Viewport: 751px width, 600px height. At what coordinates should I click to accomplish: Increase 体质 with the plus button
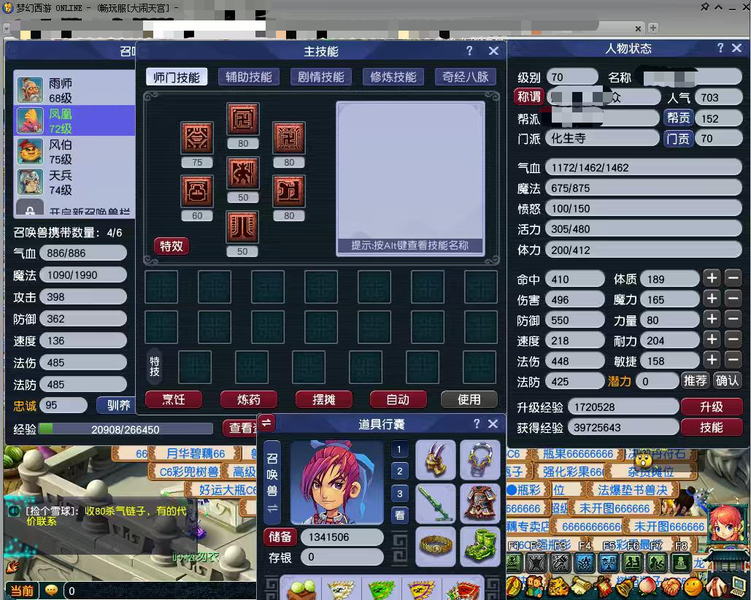pyautogui.click(x=711, y=279)
